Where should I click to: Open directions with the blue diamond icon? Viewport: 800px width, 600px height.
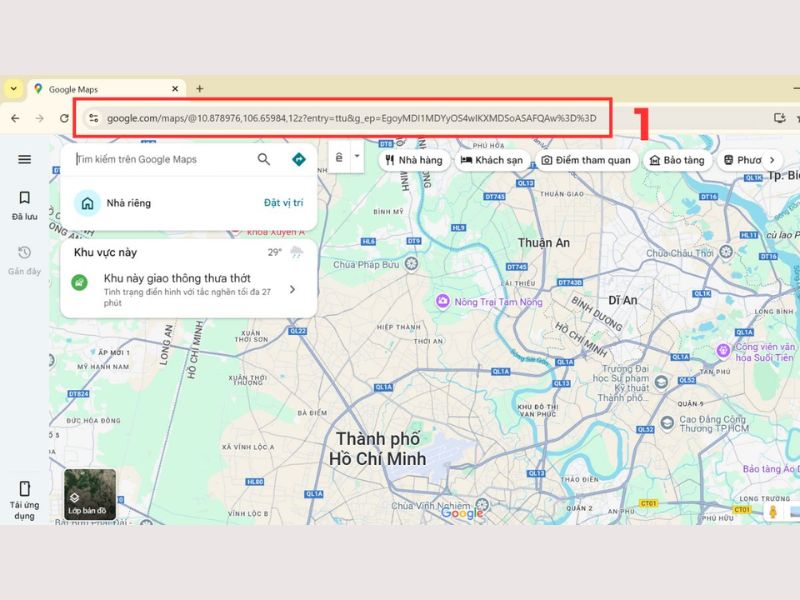coord(298,159)
